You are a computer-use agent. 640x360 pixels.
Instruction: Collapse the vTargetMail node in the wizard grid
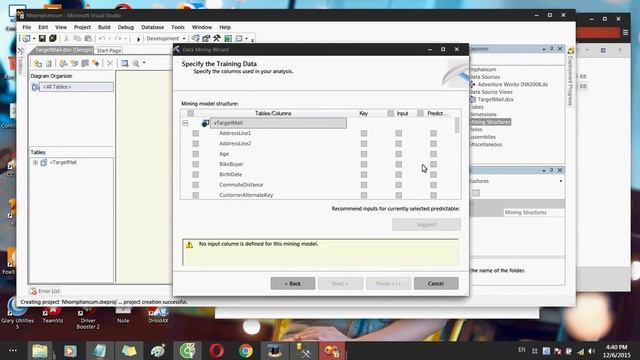point(185,123)
